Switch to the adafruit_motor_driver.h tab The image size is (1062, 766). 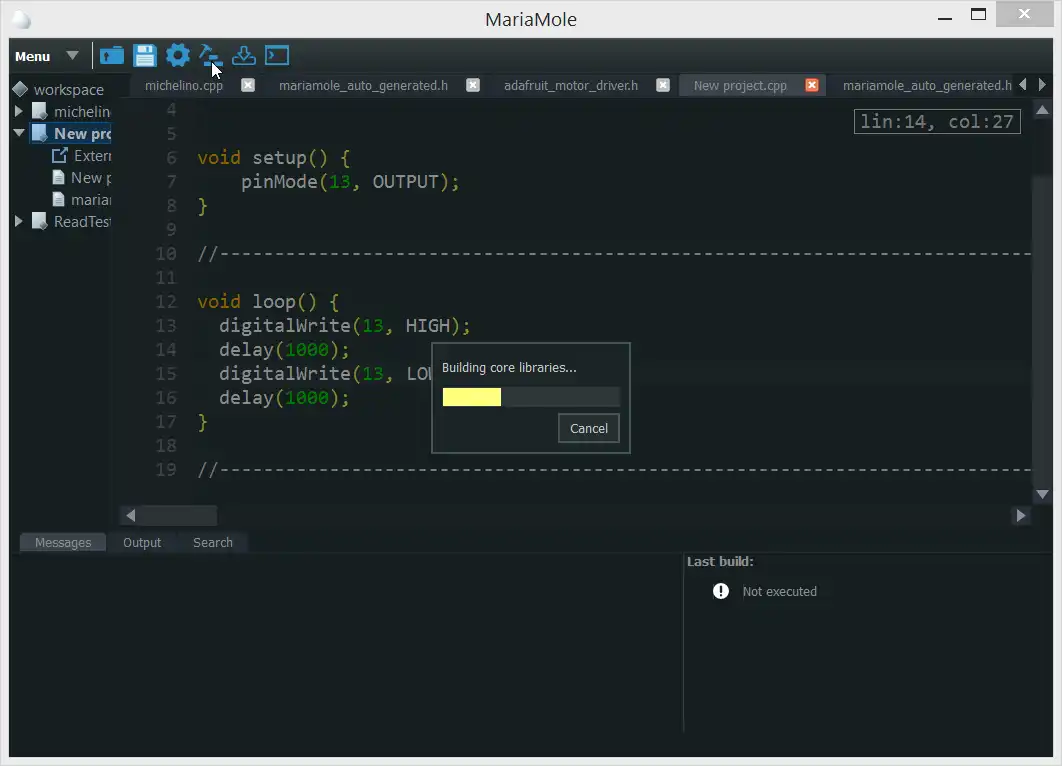tap(570, 85)
